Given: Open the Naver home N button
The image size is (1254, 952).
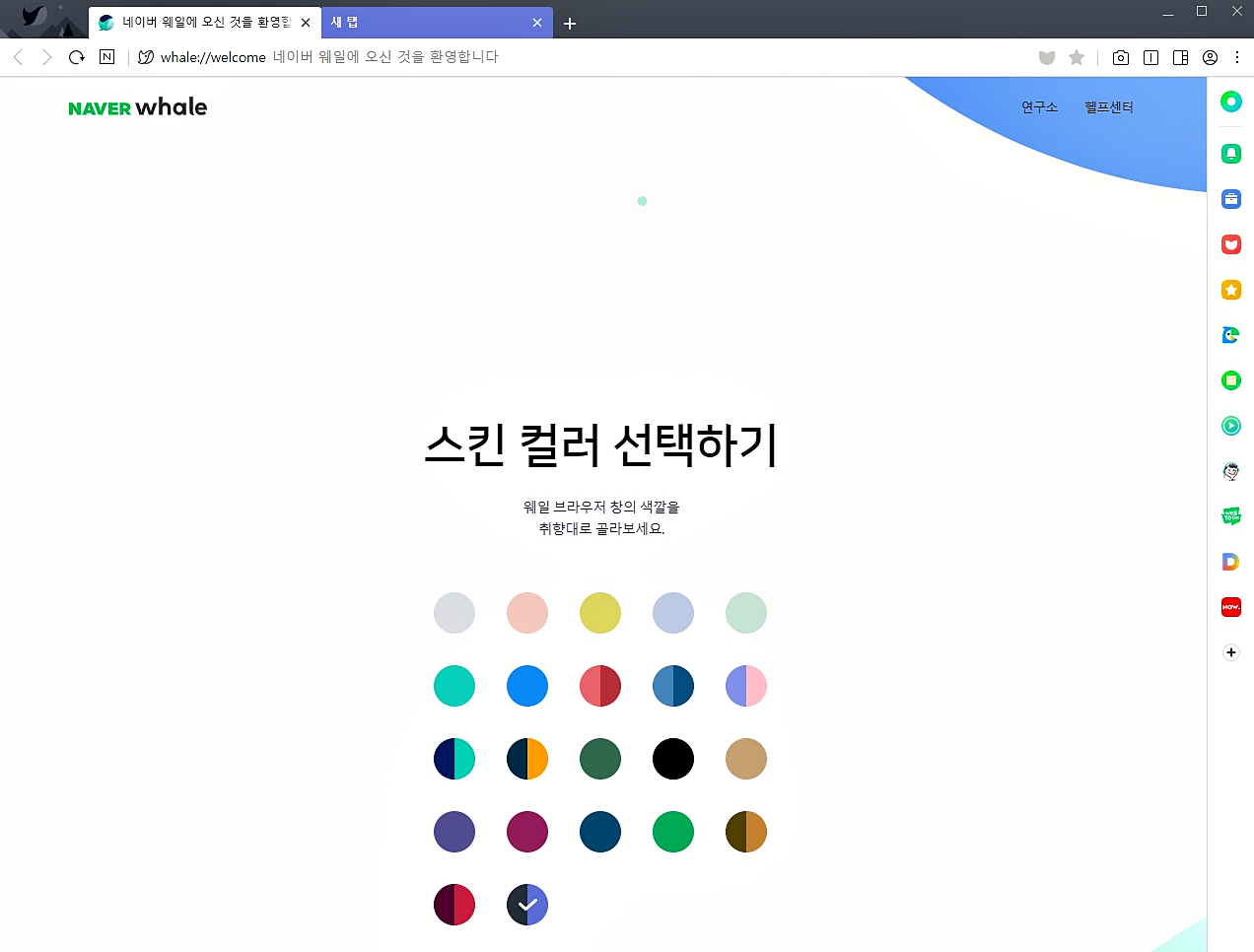Looking at the screenshot, I should [107, 57].
